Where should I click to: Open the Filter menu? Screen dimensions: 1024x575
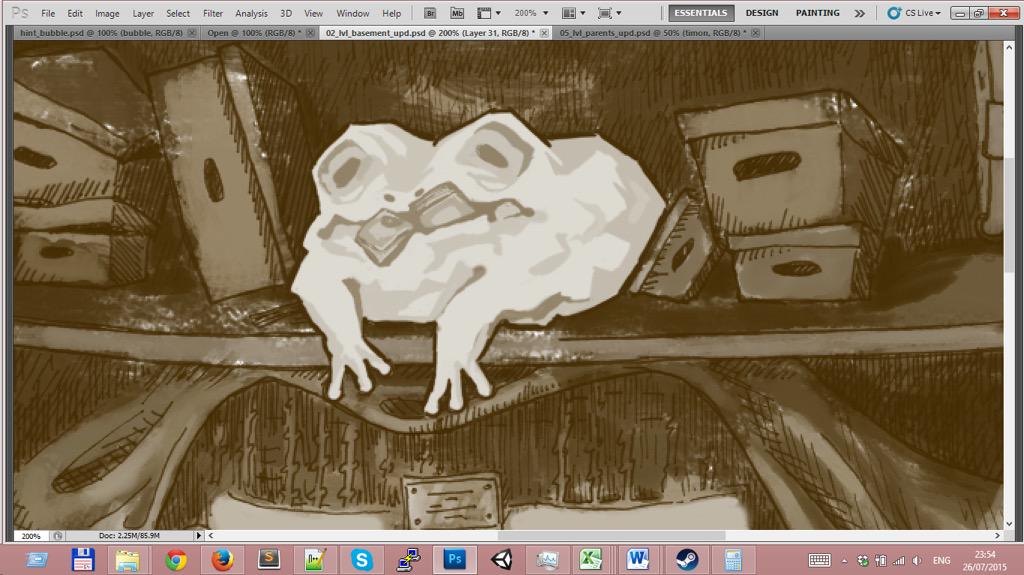click(213, 13)
